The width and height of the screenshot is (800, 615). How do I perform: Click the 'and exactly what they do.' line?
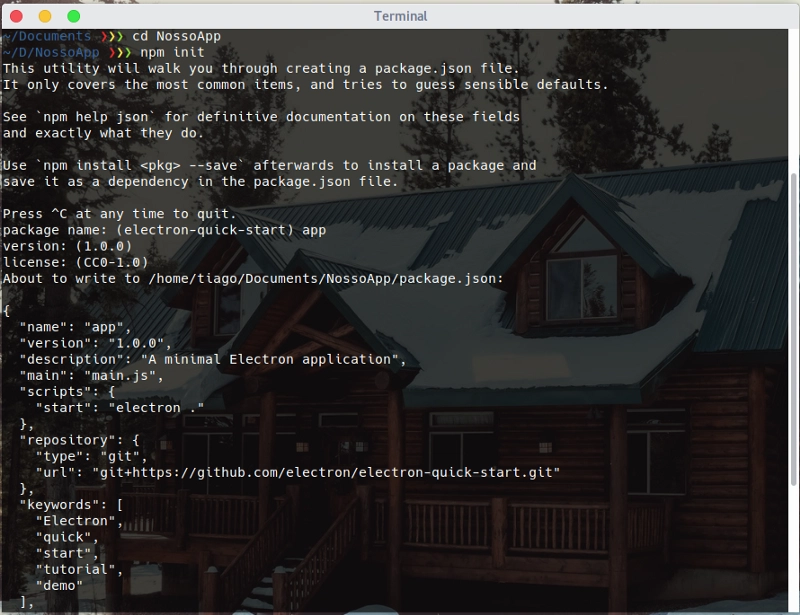coord(104,133)
